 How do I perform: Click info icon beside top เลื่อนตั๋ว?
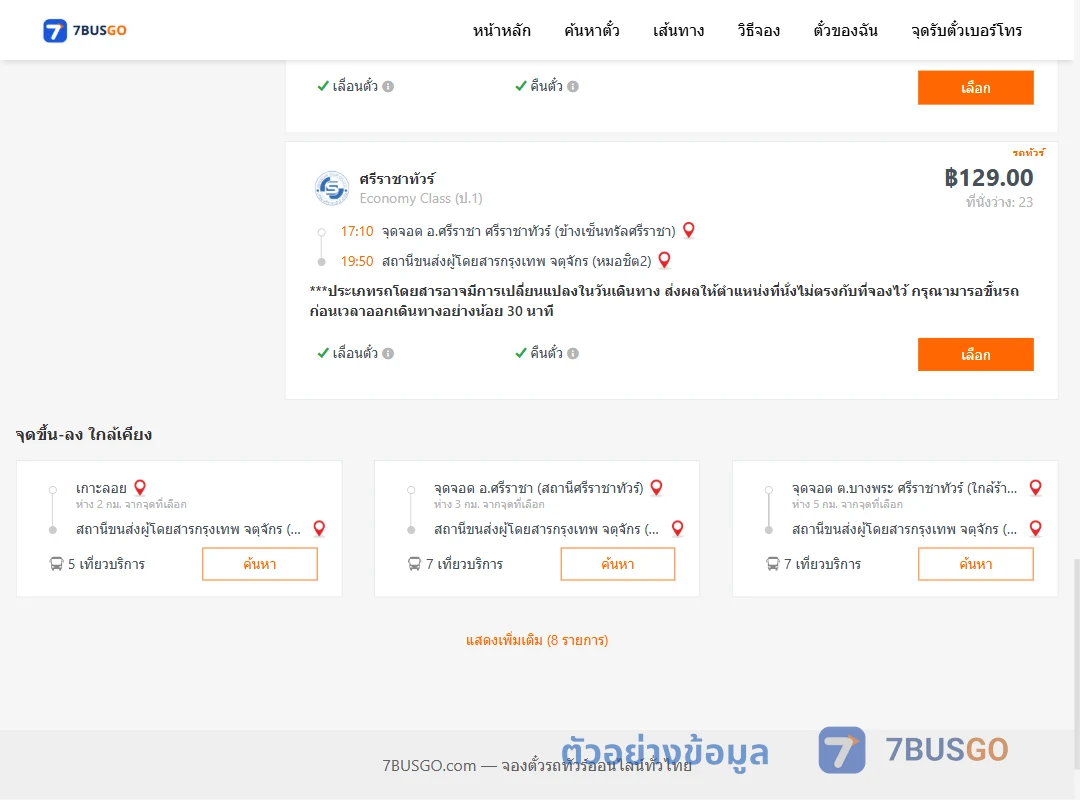388,86
